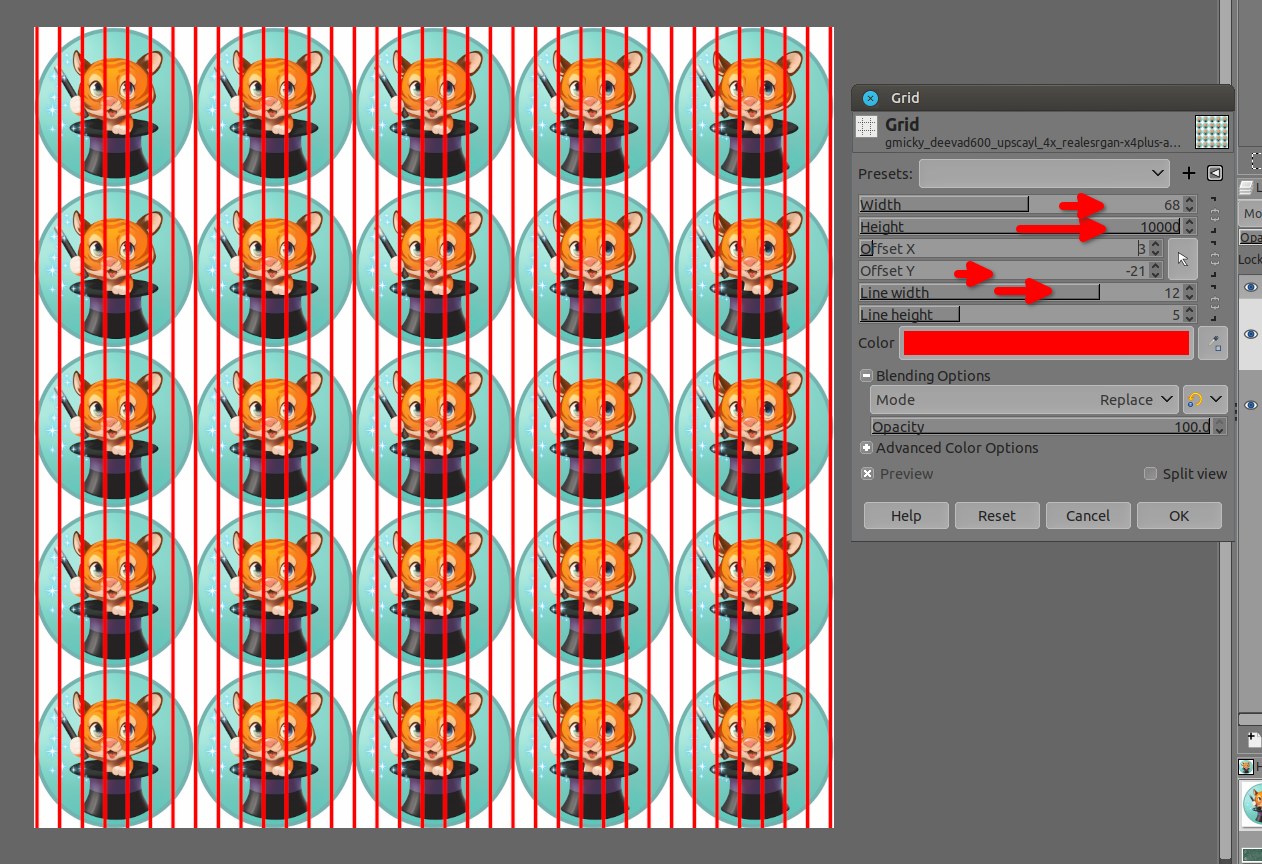Open the Mode Replace dropdown
Image resolution: width=1262 pixels, height=864 pixels.
1024,399
